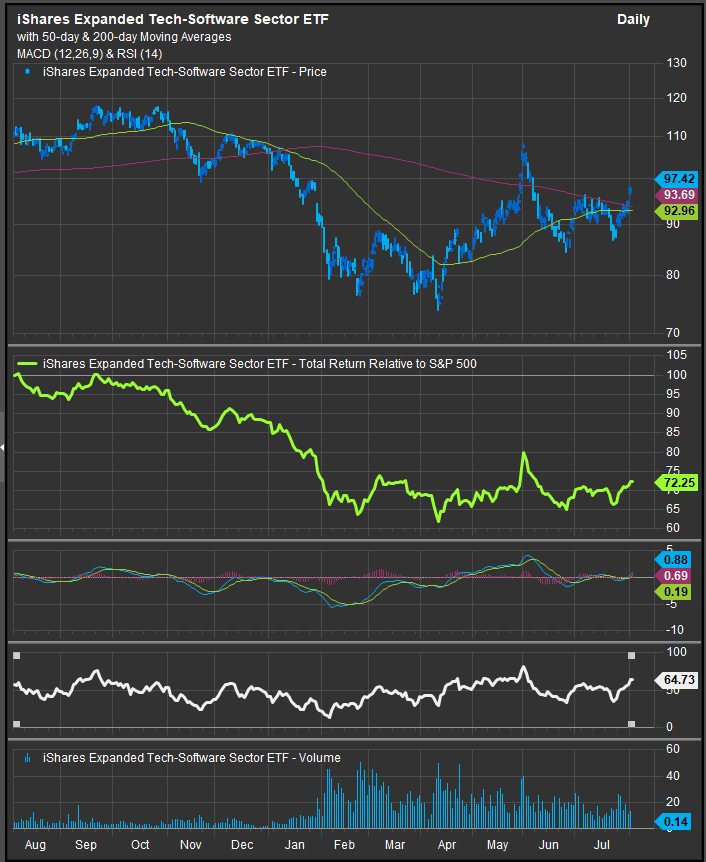Click the MACD (12,26,9) & RSI (14) label

[x=89, y=54]
